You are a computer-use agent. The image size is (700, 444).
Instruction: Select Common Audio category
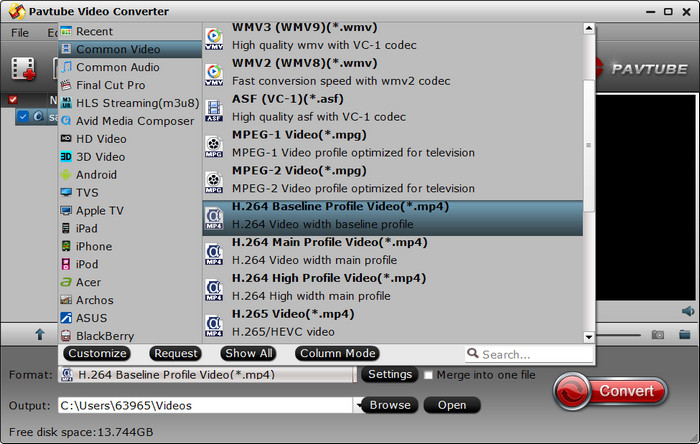pos(117,67)
